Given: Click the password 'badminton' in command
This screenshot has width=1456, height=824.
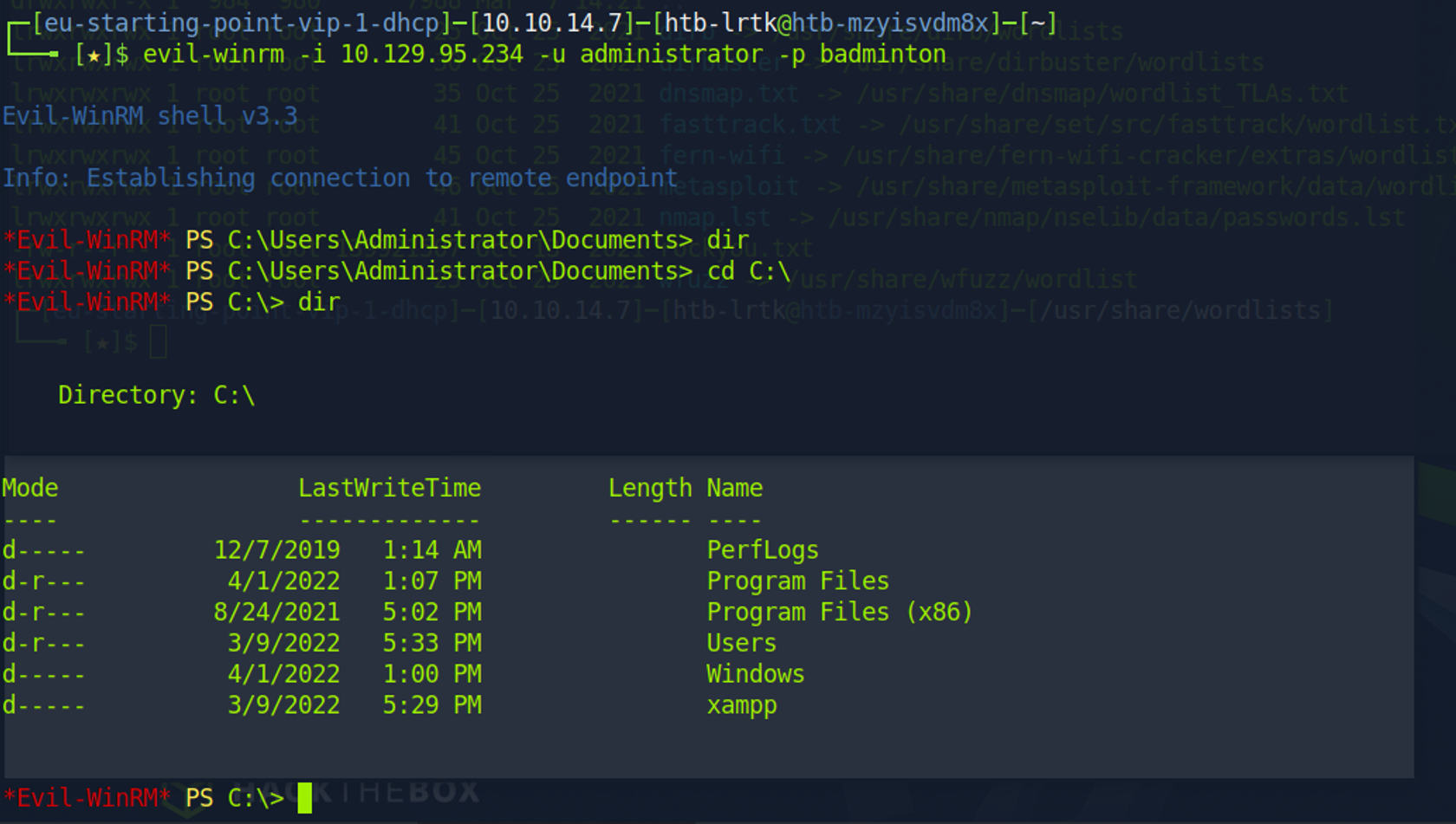Looking at the screenshot, I should [882, 55].
